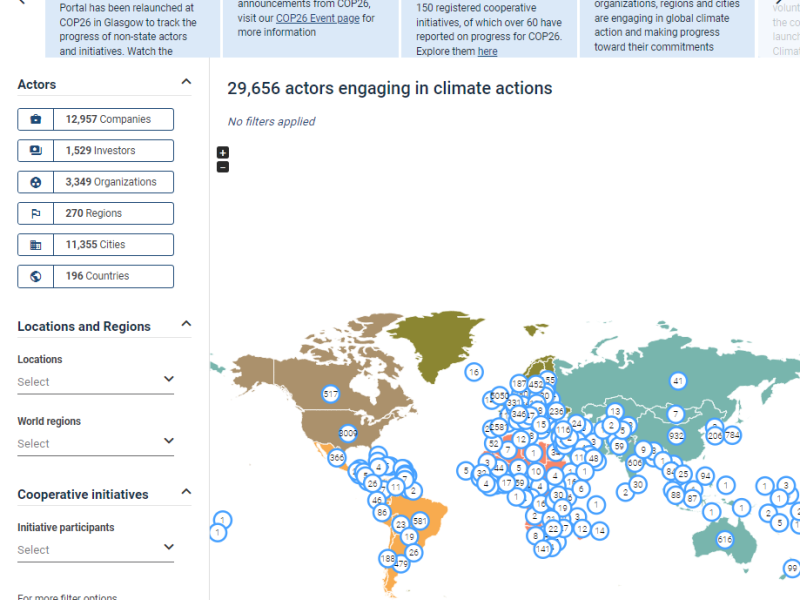The width and height of the screenshot is (800, 600).
Task: Open the Initiative participants dropdown
Action: click(96, 549)
